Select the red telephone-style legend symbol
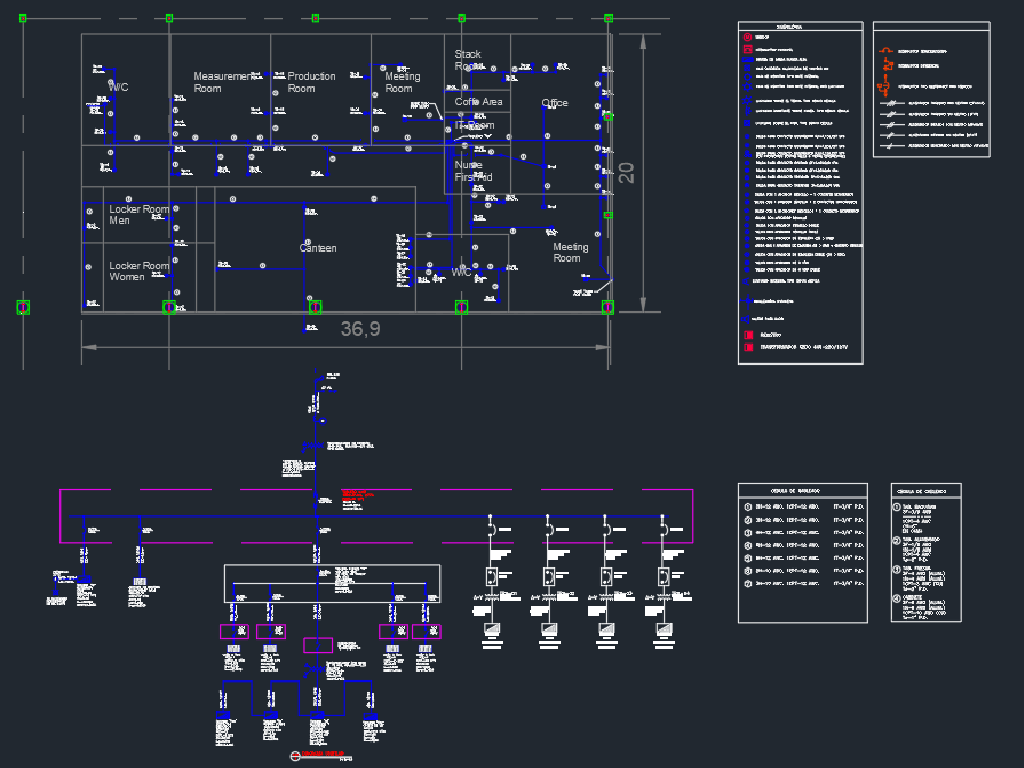 748,49
